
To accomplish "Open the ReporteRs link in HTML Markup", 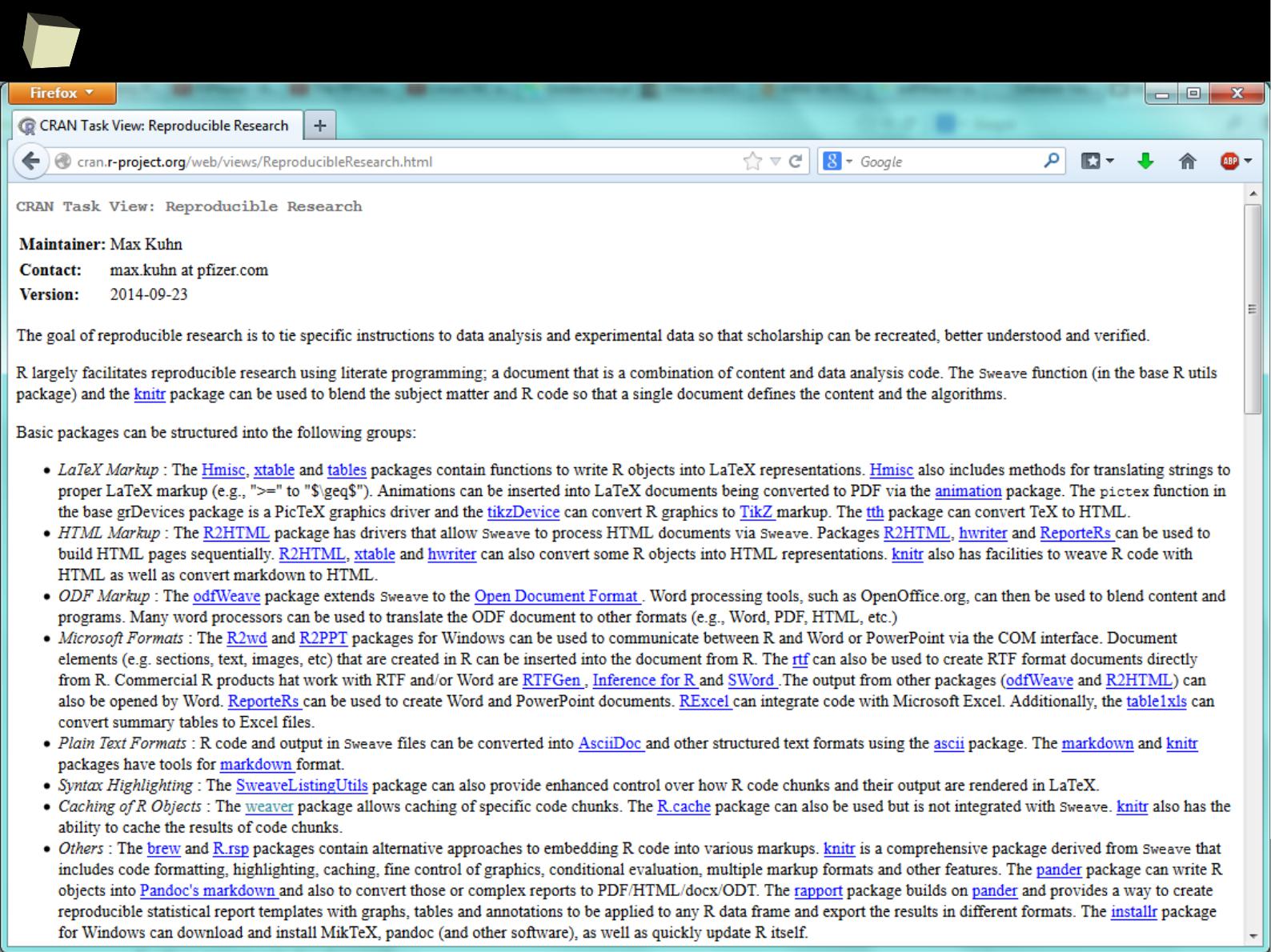I will coord(1077,533).
